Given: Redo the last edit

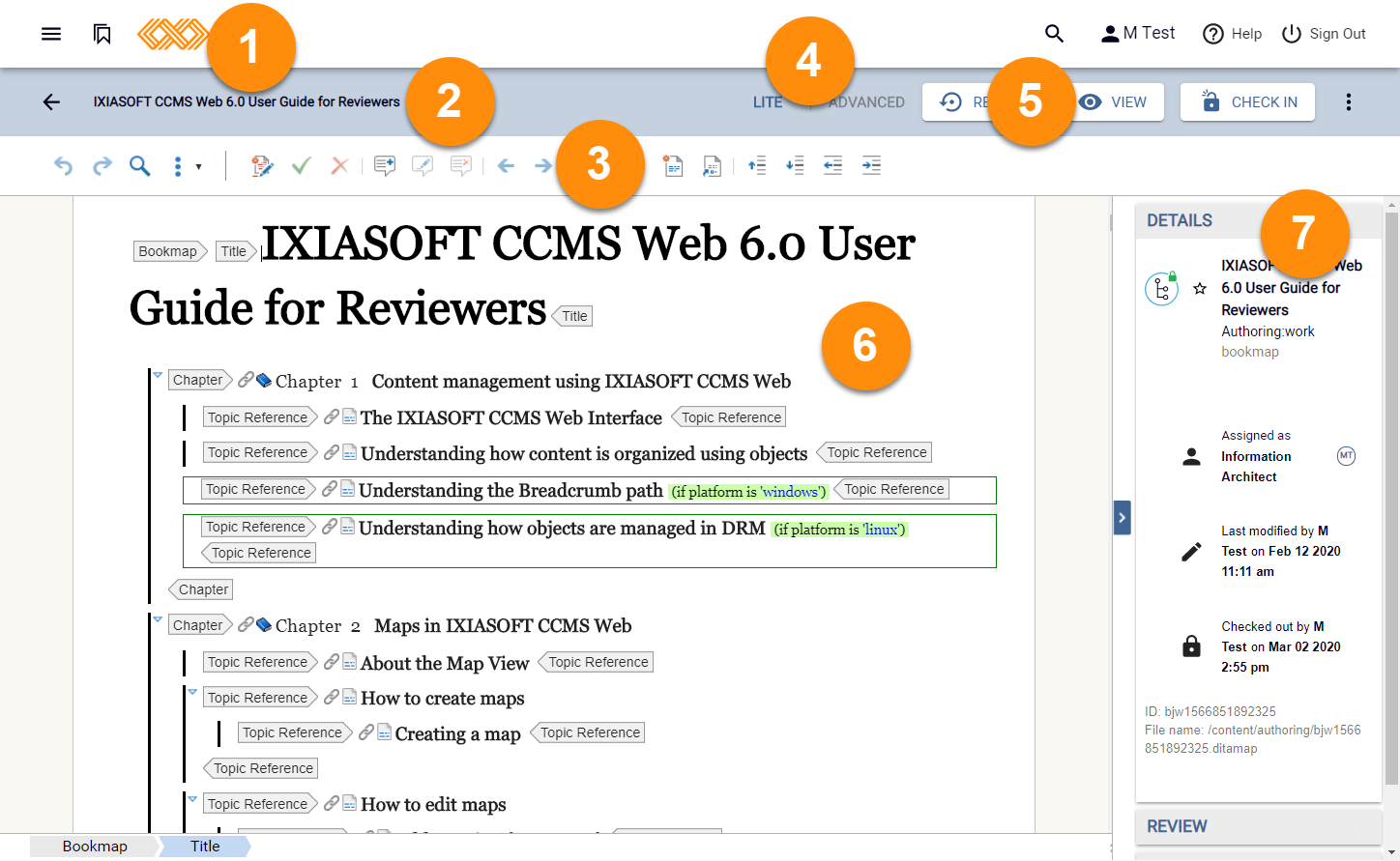Looking at the screenshot, I should click(102, 166).
